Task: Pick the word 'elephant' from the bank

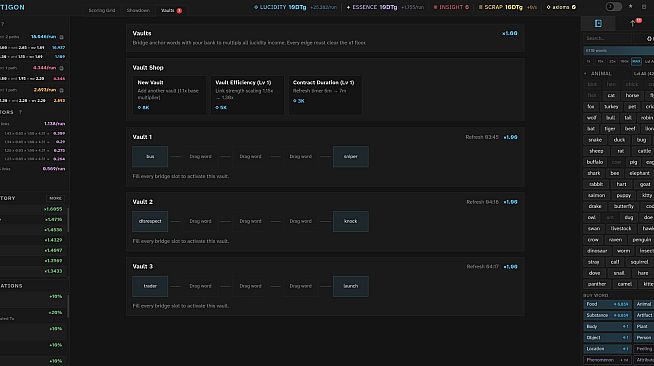Action: [639, 173]
